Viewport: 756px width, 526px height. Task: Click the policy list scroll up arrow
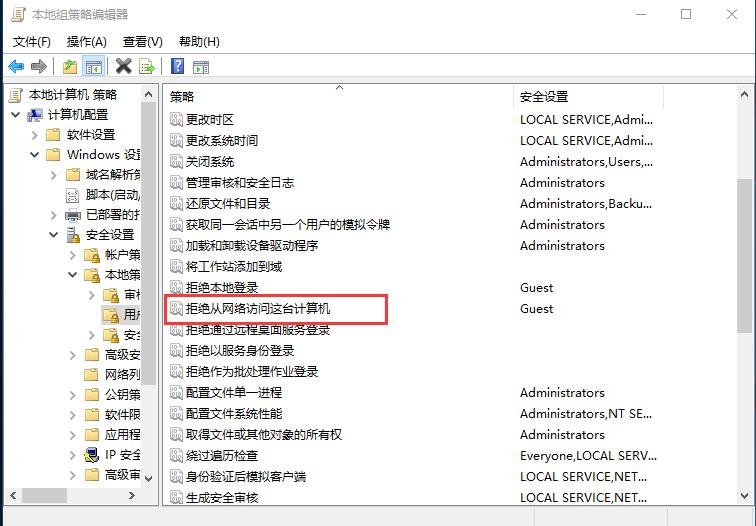pos(744,95)
